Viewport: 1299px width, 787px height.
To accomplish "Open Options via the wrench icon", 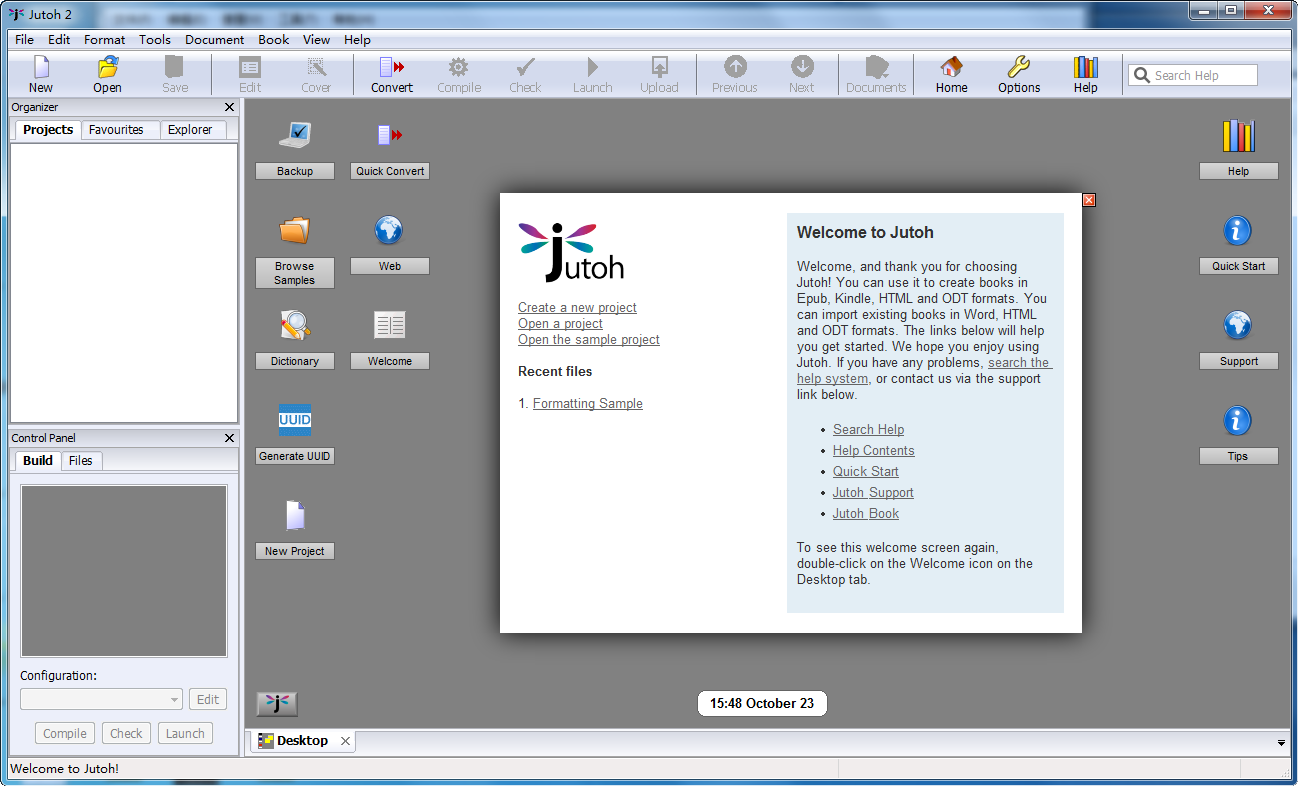I will pyautogui.click(x=1018, y=67).
